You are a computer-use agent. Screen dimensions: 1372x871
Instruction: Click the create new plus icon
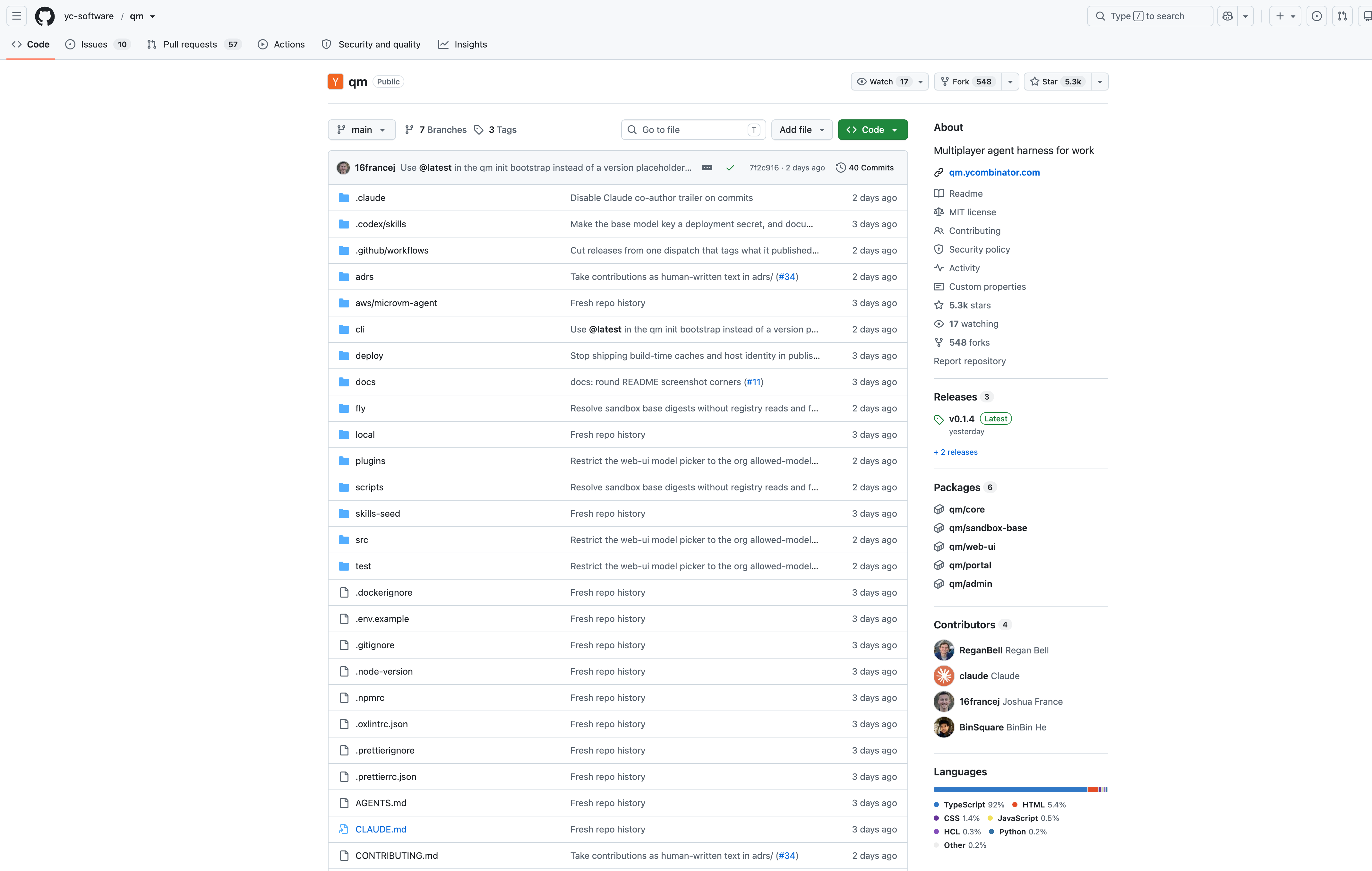pyautogui.click(x=1280, y=16)
